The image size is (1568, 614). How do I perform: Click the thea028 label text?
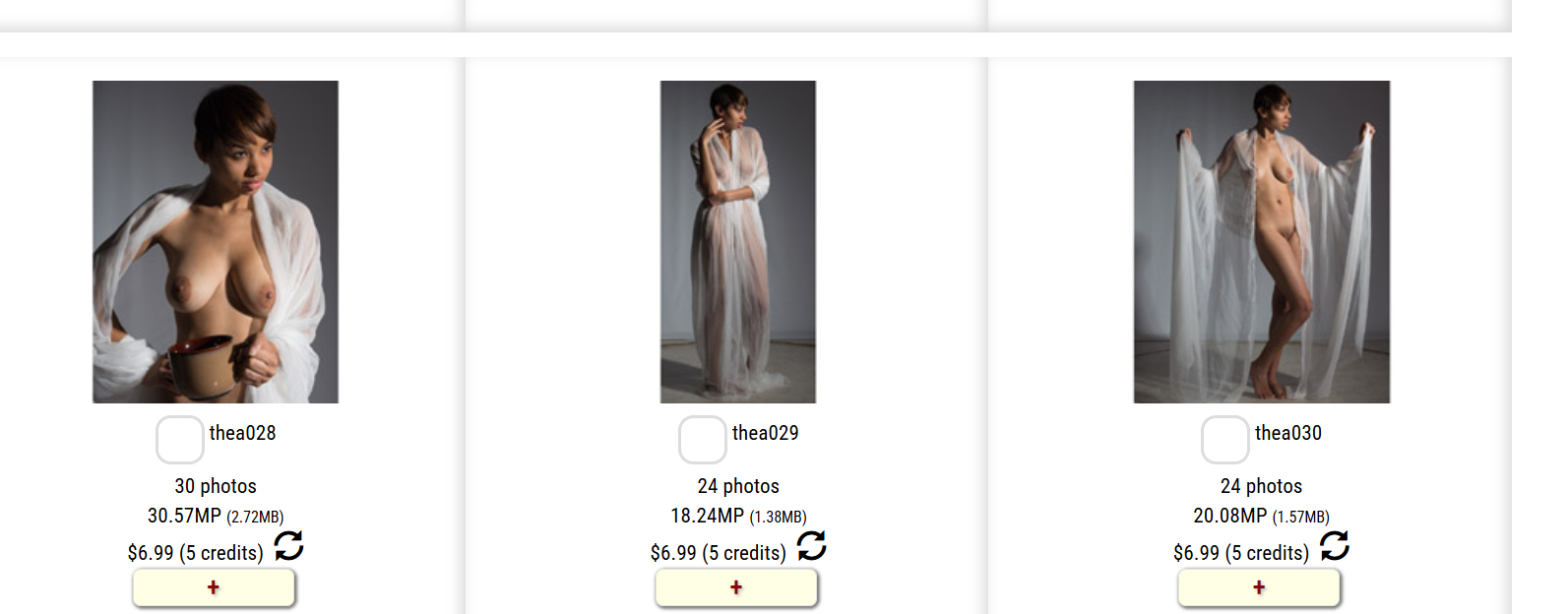click(x=242, y=433)
